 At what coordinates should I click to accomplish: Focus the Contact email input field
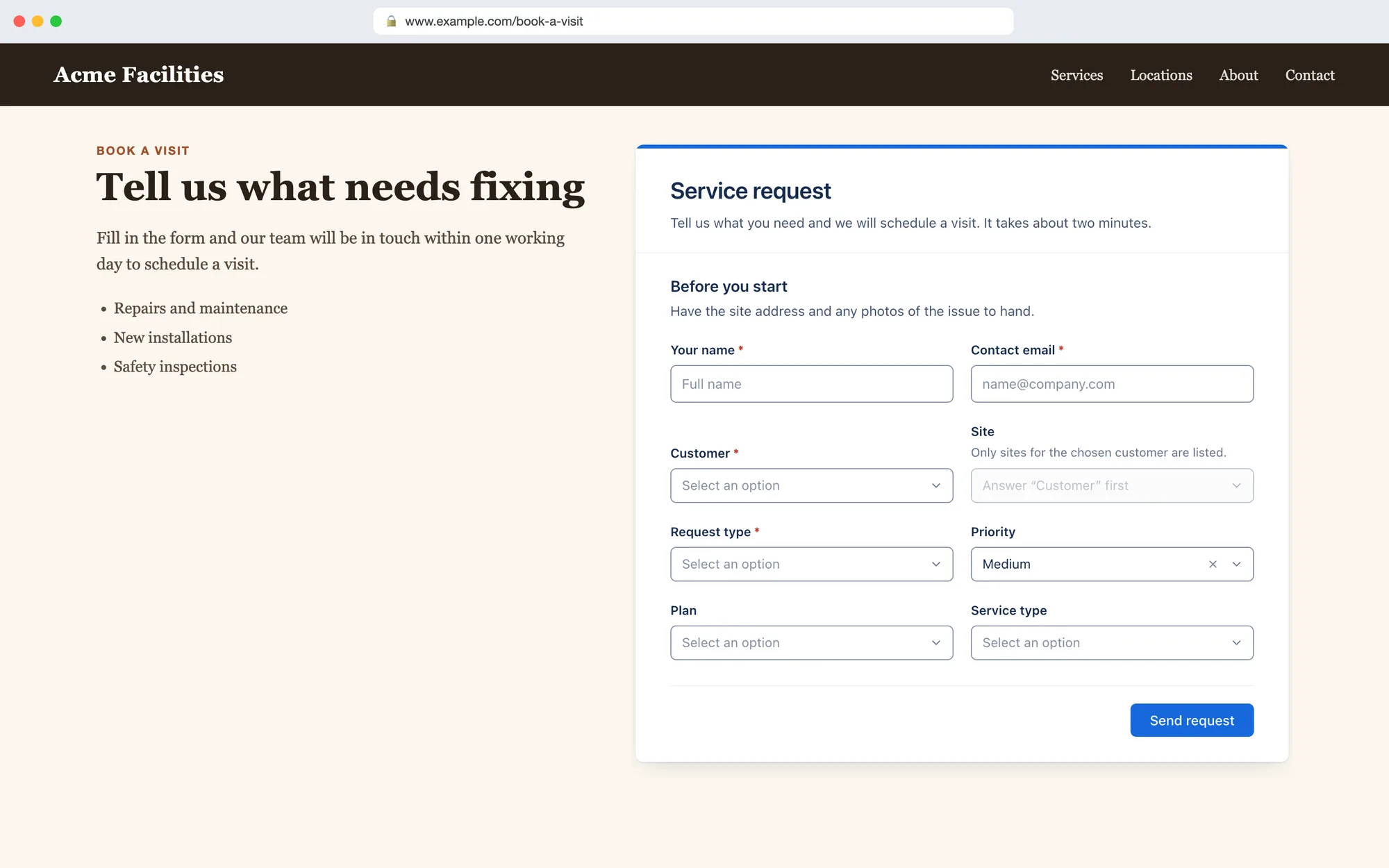pos(1112,384)
